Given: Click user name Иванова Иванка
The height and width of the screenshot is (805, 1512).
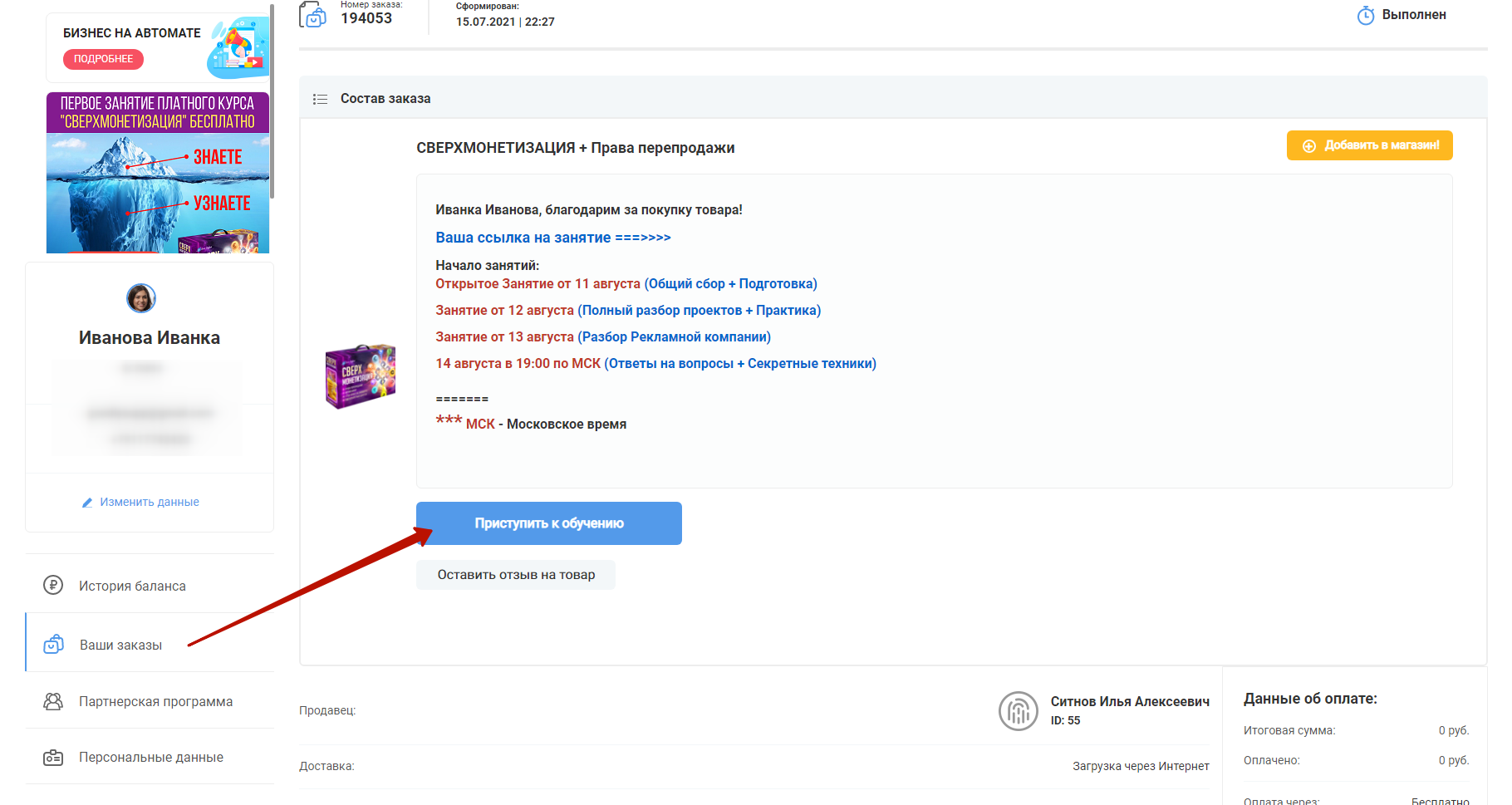Looking at the screenshot, I should click(x=150, y=337).
